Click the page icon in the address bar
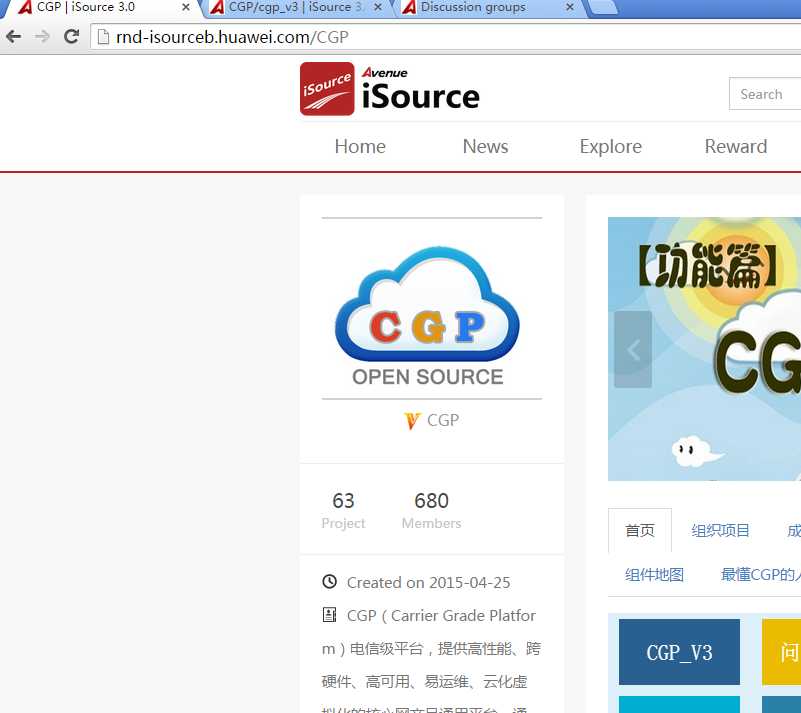The height and width of the screenshot is (713, 801). click(x=103, y=37)
